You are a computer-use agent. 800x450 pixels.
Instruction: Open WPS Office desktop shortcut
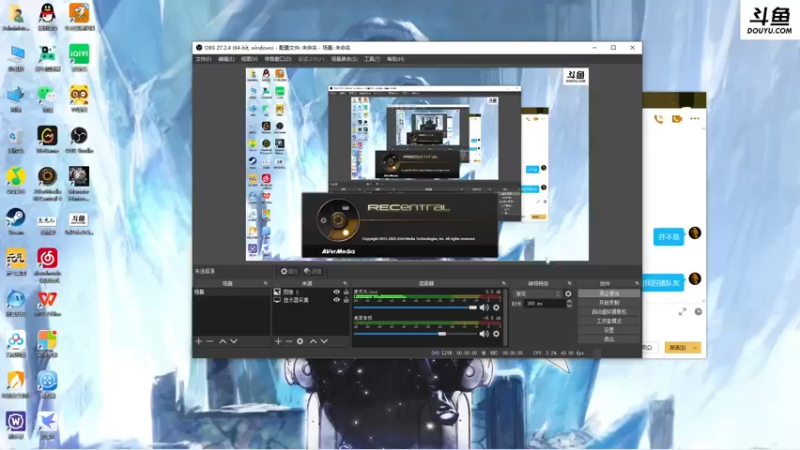click(x=47, y=303)
